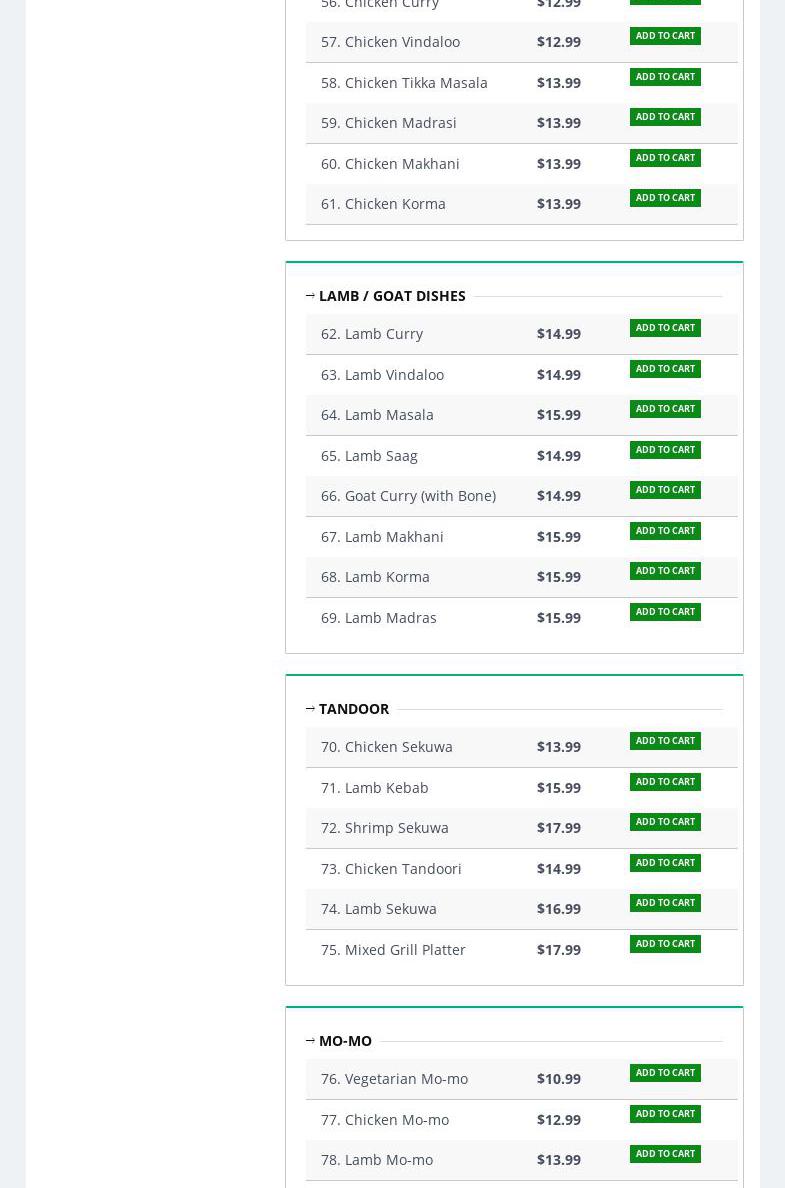Image resolution: width=785 pixels, height=1188 pixels.
Task: Add Chicken Mo-mo to cart
Action: point(665,1114)
